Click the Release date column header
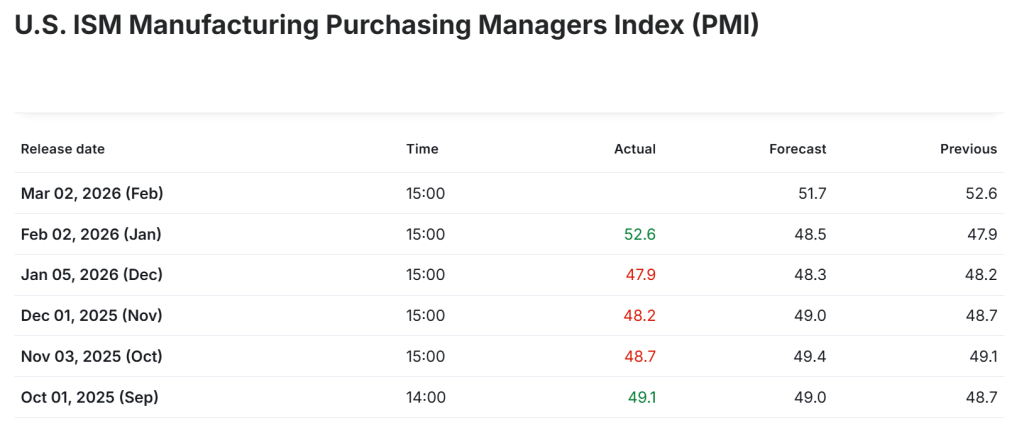 (x=62, y=149)
